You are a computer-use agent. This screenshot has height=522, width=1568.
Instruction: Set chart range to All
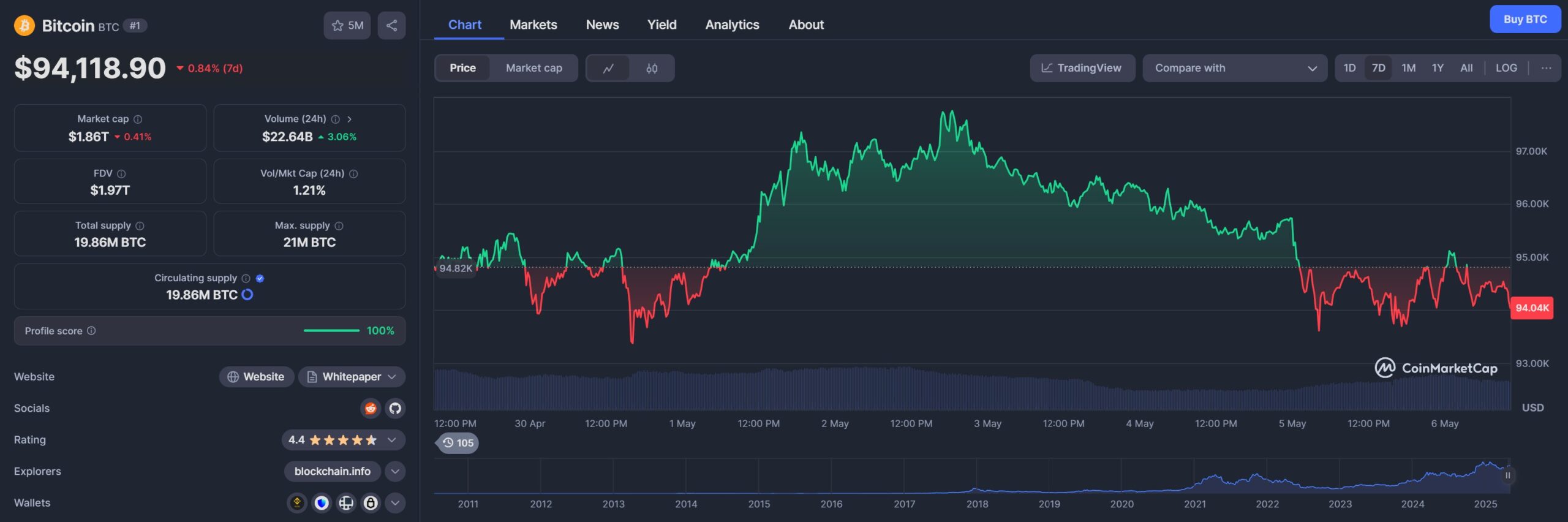point(1466,68)
